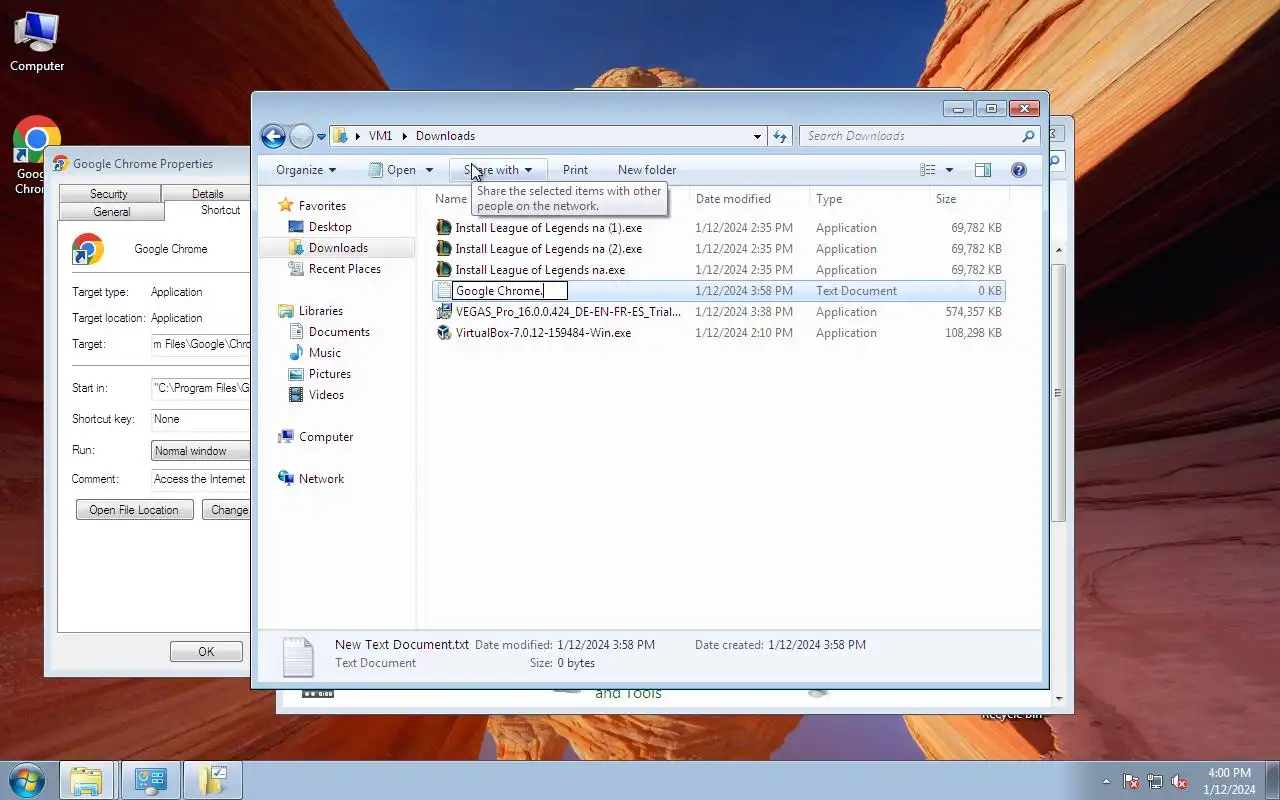Open the Share with menu
Viewport: 1280px width, 800px height.
497,170
